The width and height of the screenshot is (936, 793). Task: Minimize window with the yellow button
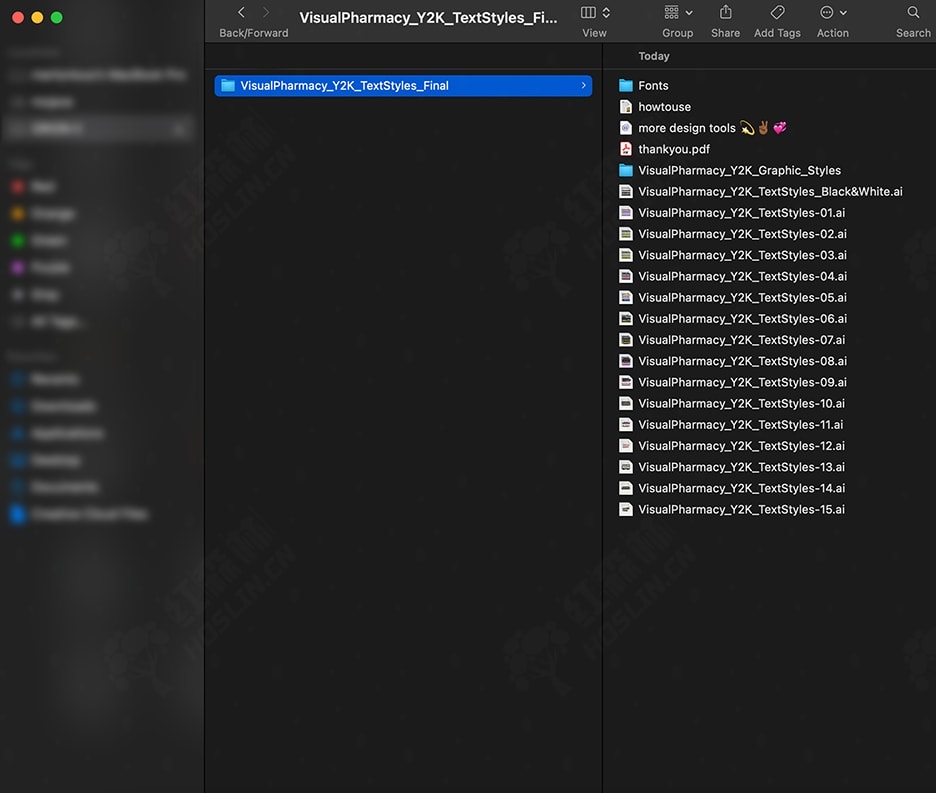[37, 17]
